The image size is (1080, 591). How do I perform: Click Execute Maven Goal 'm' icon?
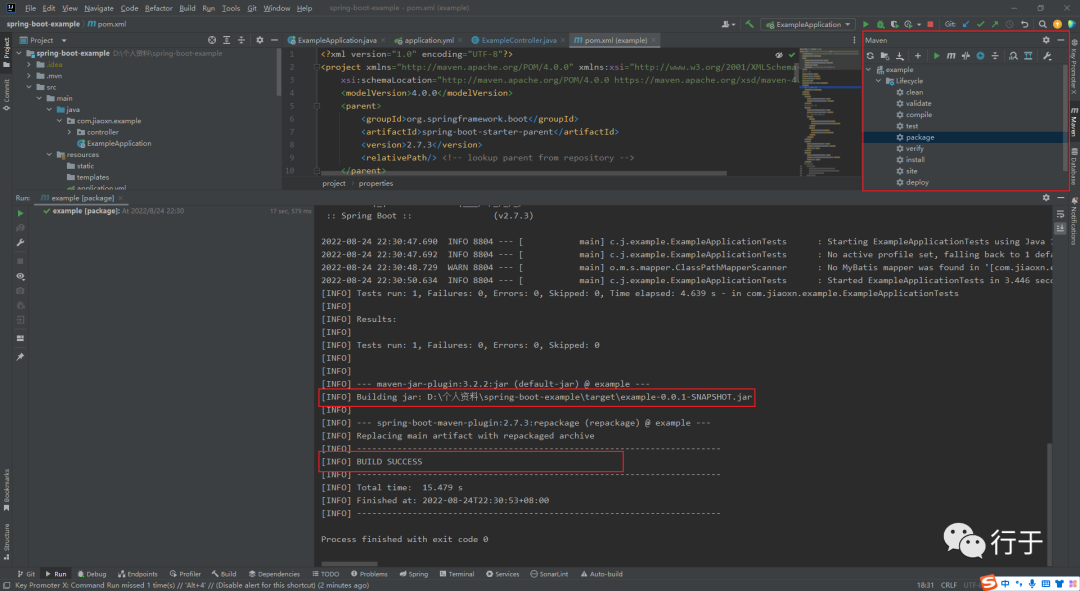pos(950,56)
